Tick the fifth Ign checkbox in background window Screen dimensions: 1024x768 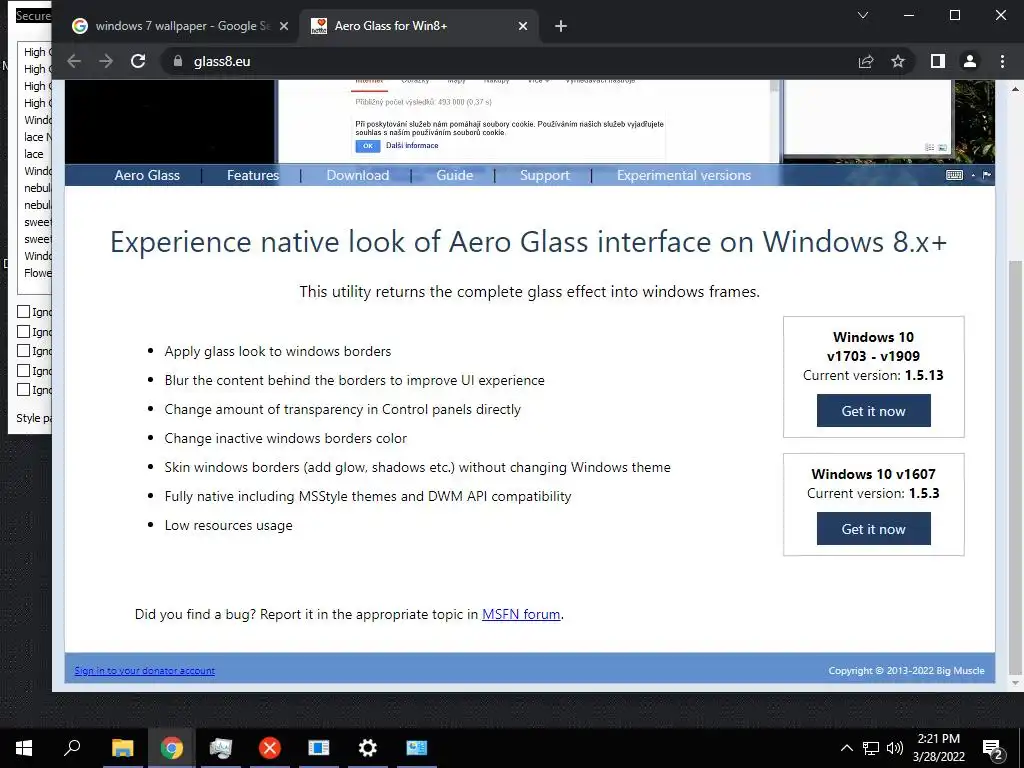tap(24, 390)
